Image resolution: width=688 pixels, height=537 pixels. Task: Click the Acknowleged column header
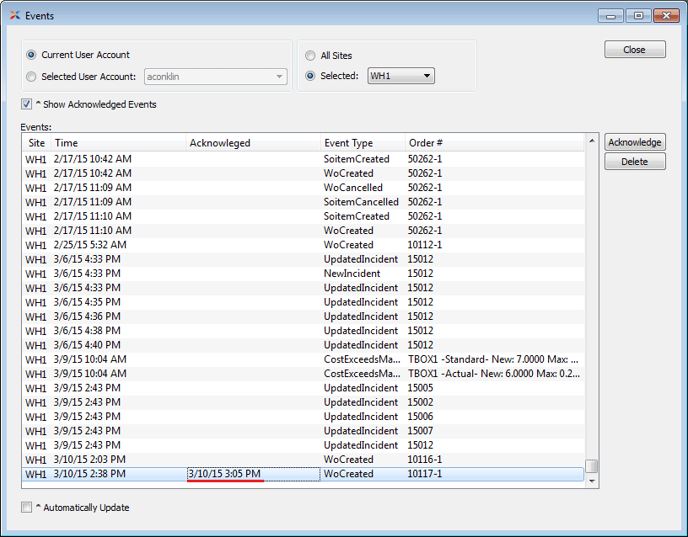[x=253, y=143]
